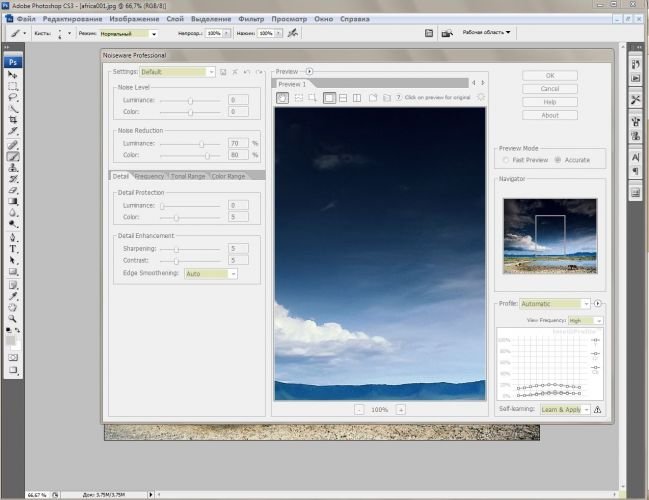Image resolution: width=649 pixels, height=500 pixels.
Task: Open the Settings preset dropdown
Action: [x=178, y=72]
